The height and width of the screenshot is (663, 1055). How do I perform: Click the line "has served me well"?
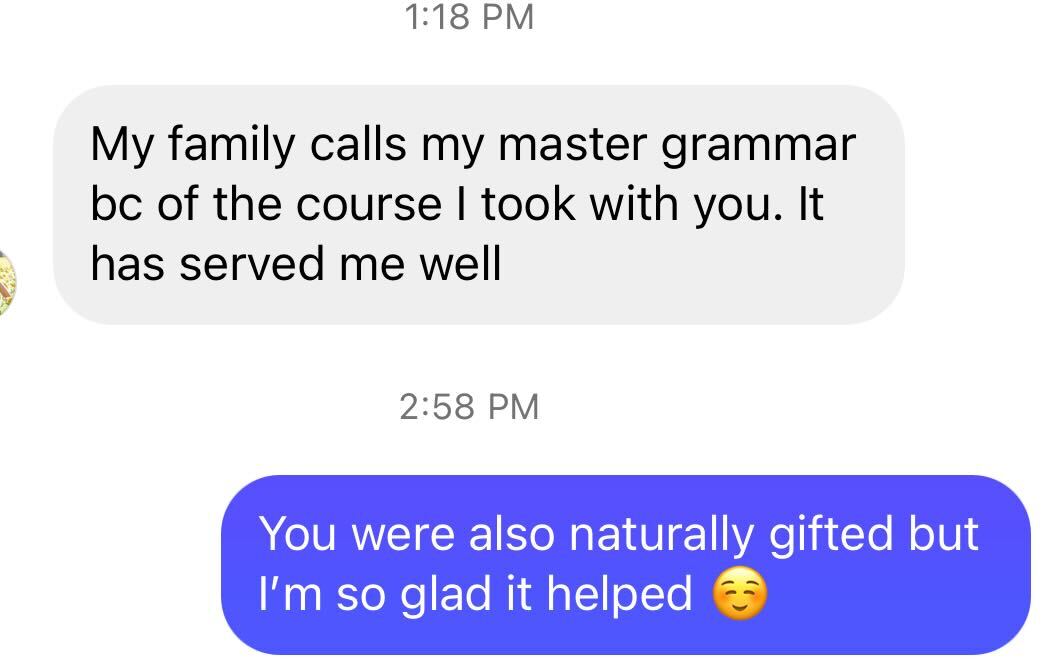[295, 264]
